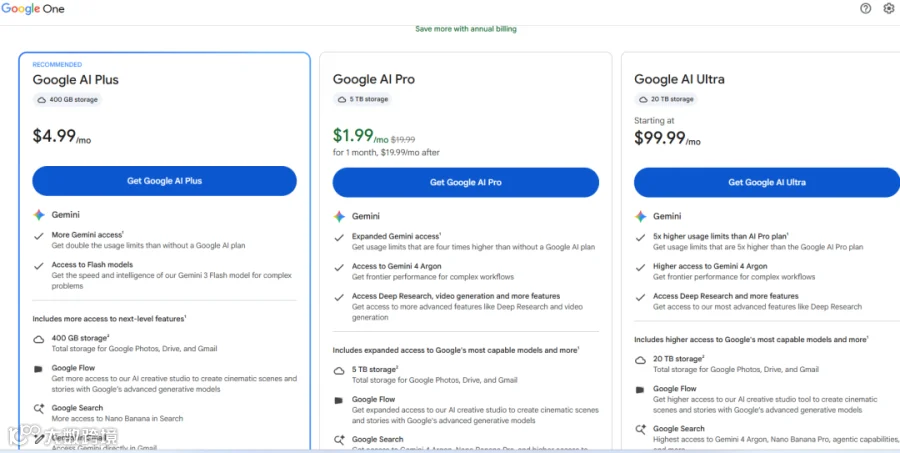Click Google Search icon in AI Ultra card
Viewport: 900px width, 453px height.
(x=640, y=429)
